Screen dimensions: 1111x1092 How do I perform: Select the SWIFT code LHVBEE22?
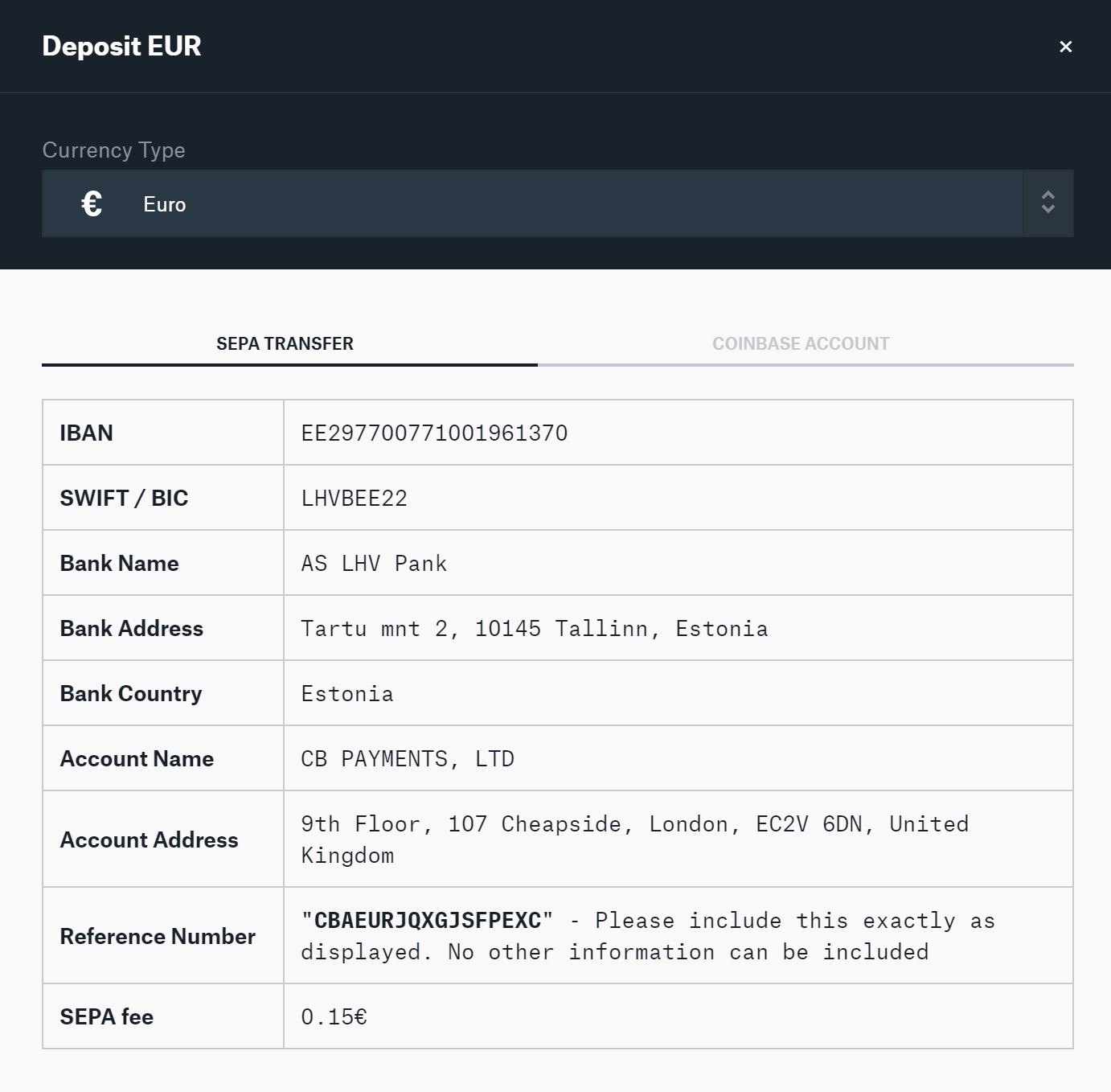click(x=354, y=499)
